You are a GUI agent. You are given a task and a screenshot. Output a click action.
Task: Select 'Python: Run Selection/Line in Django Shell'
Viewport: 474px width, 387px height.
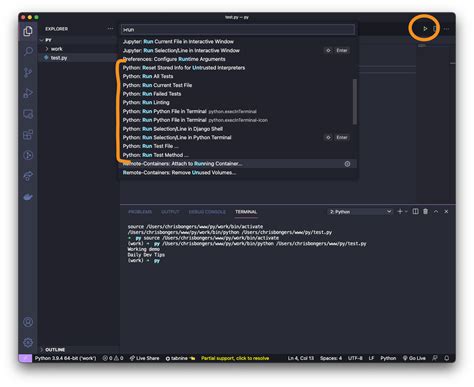[239, 129]
